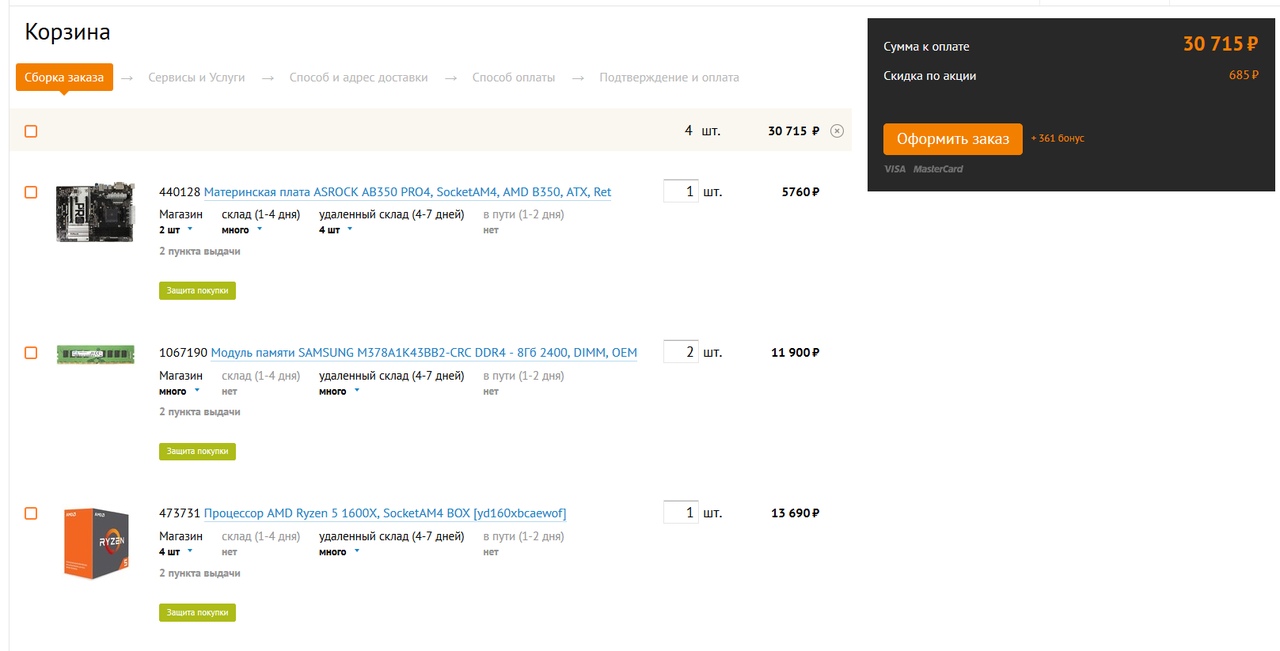Click the remove-all circled X icon
Viewport: 1280px width, 651px height.
coord(837,131)
